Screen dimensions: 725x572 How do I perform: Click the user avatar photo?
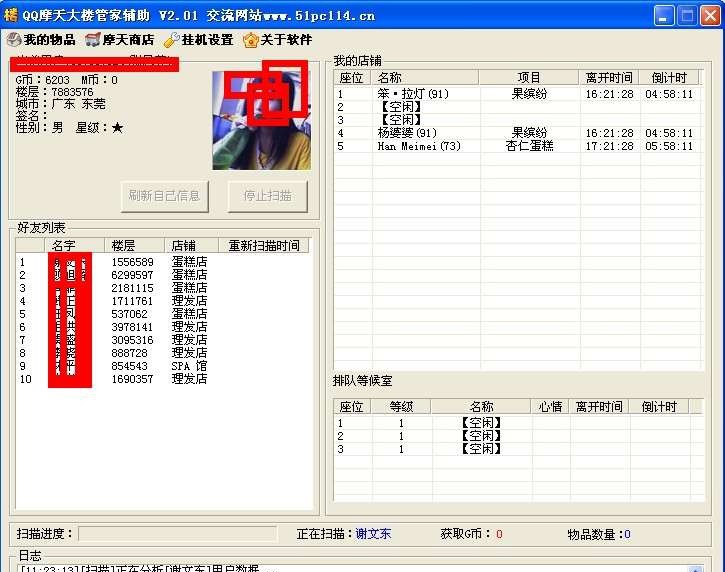[x=262, y=120]
